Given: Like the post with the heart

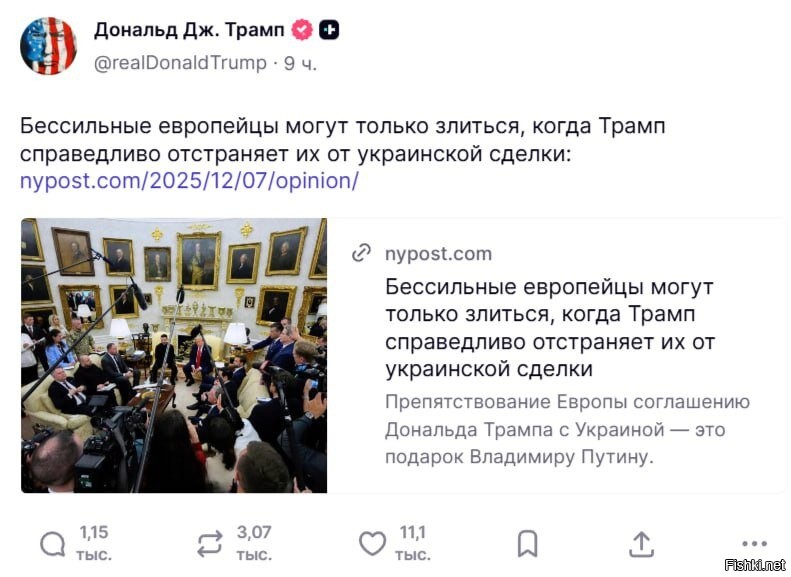Looking at the screenshot, I should click(372, 543).
